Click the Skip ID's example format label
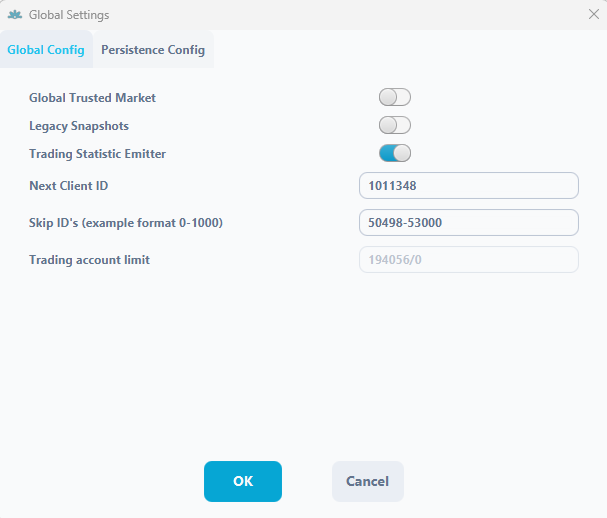This screenshot has height=518, width=607. point(125,223)
